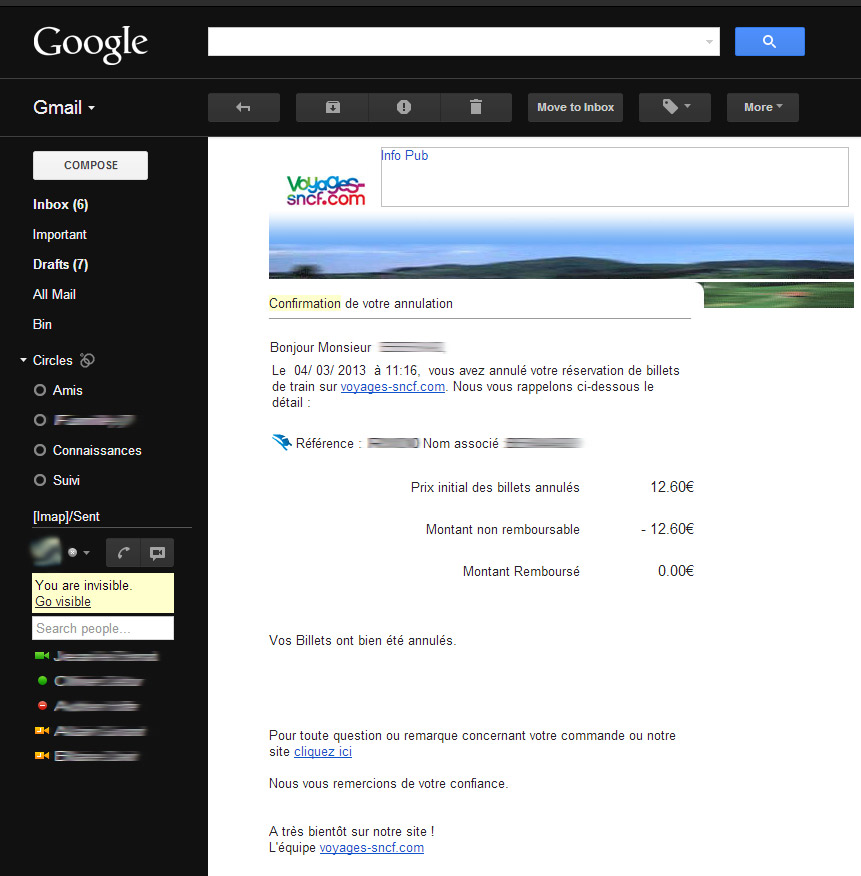The width and height of the screenshot is (861, 876).
Task: Select the Connaissances circle
Action: 96,450
